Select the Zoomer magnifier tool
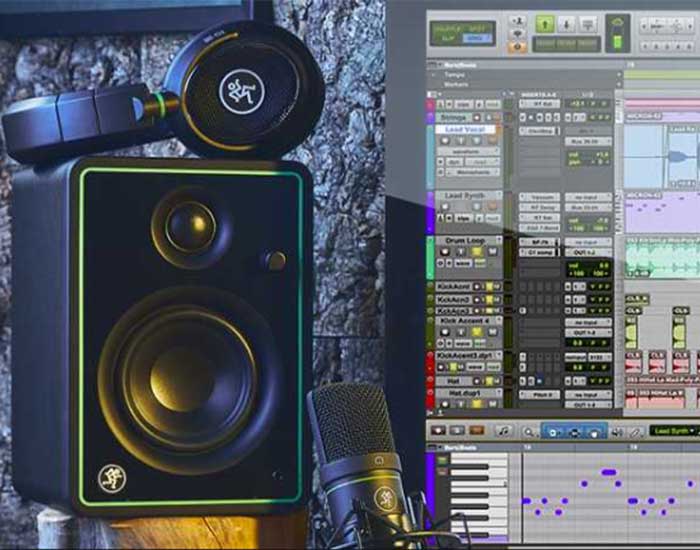Image resolution: width=700 pixels, height=550 pixels. tap(529, 432)
